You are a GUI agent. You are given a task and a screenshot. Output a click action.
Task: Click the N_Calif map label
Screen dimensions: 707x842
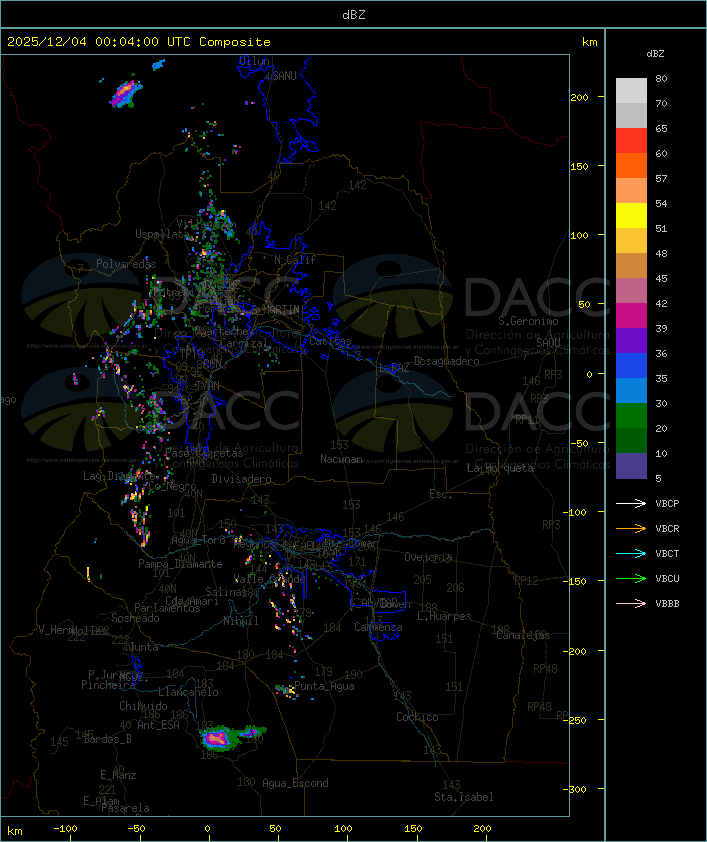pyautogui.click(x=295, y=260)
